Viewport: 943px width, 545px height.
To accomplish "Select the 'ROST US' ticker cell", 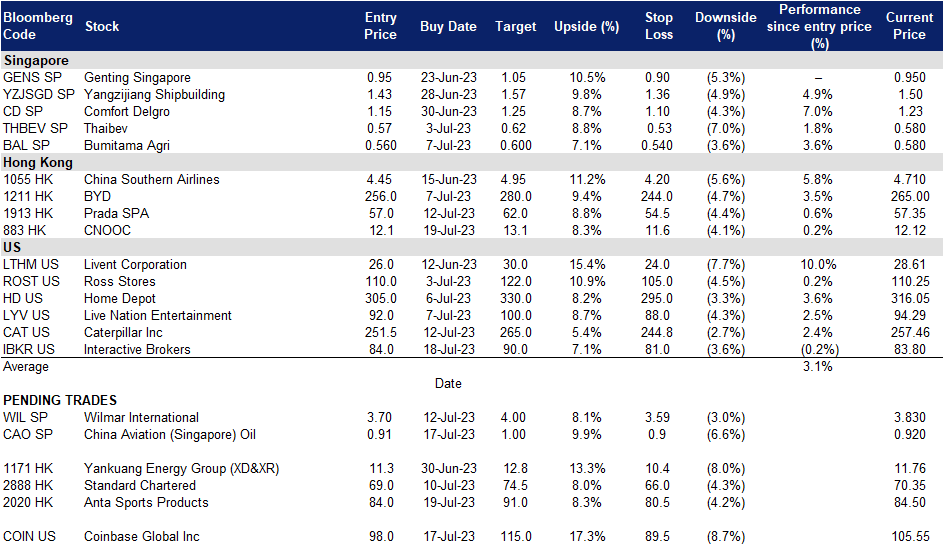I will click(x=31, y=282).
